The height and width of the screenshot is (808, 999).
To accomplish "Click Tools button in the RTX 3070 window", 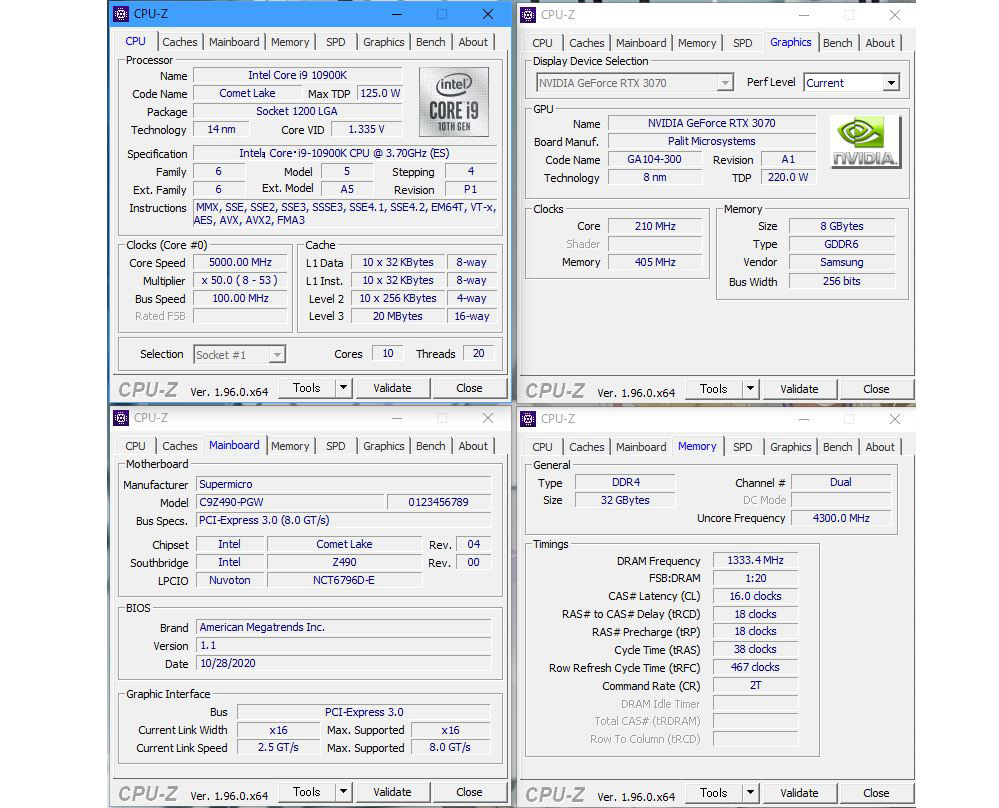I will [714, 389].
